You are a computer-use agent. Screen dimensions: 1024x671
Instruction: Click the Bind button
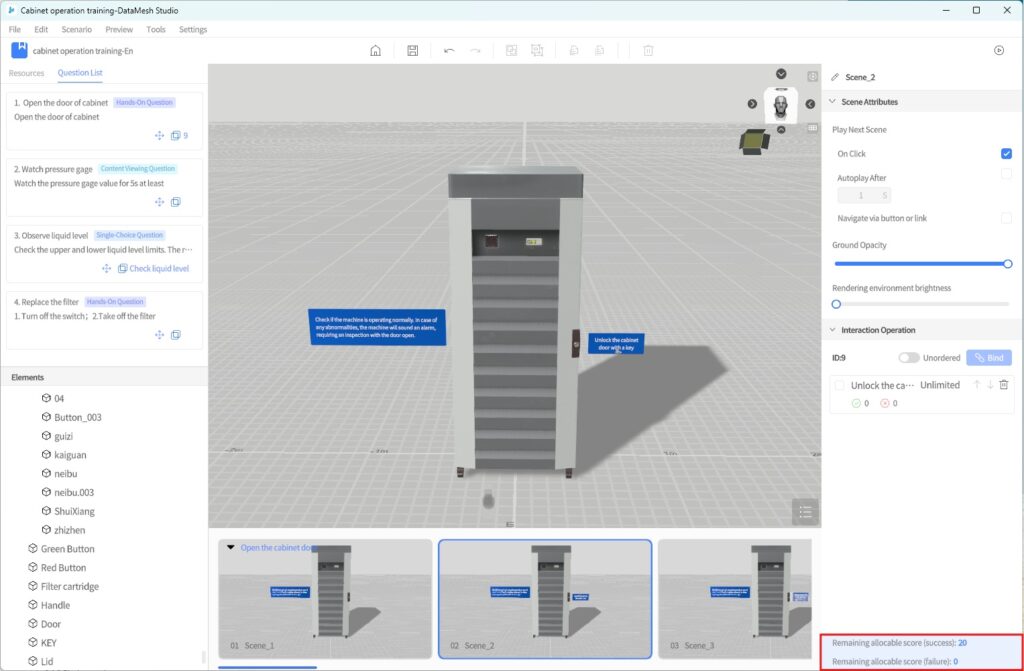pos(988,358)
